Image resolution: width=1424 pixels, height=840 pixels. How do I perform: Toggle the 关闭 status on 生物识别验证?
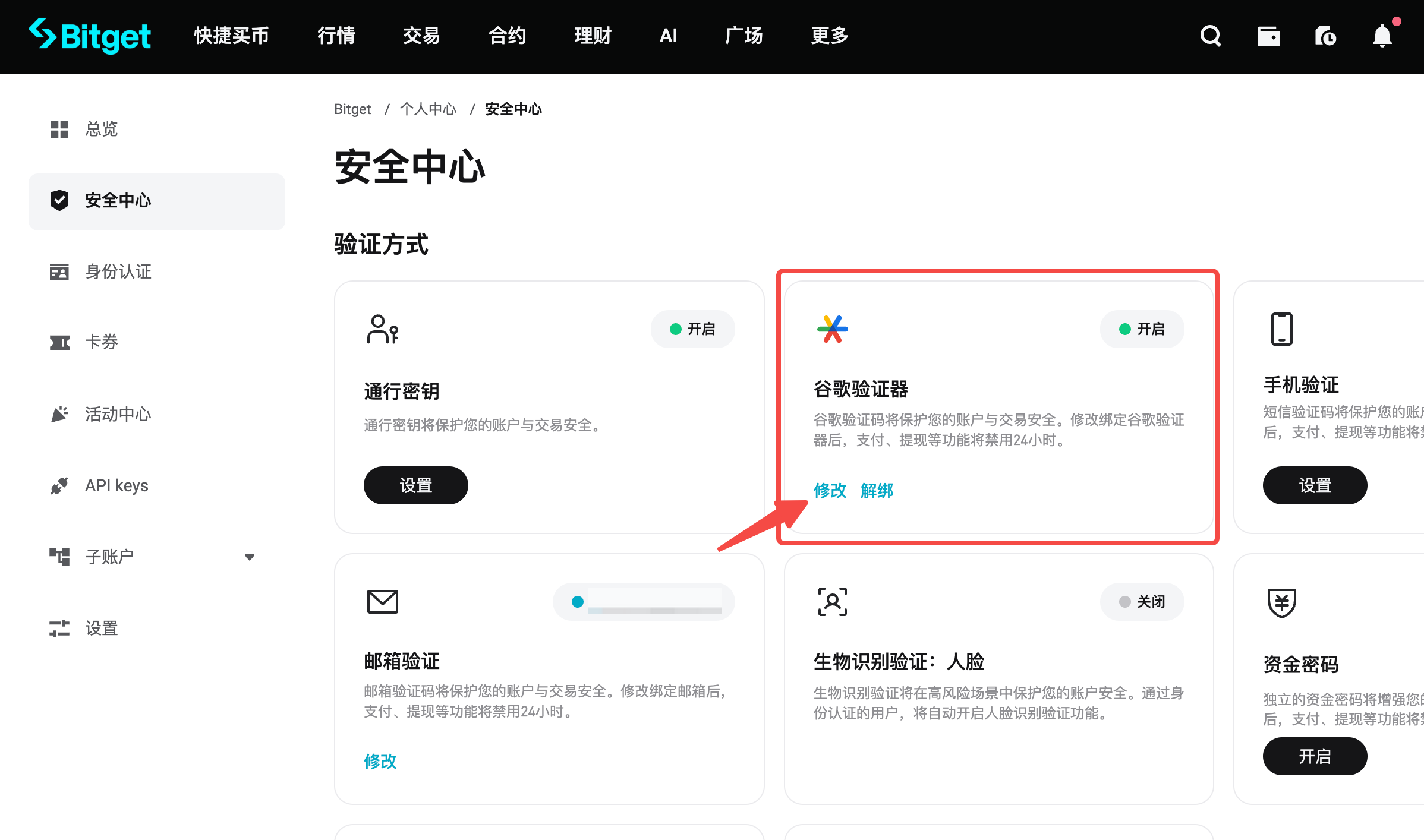[x=1142, y=601]
